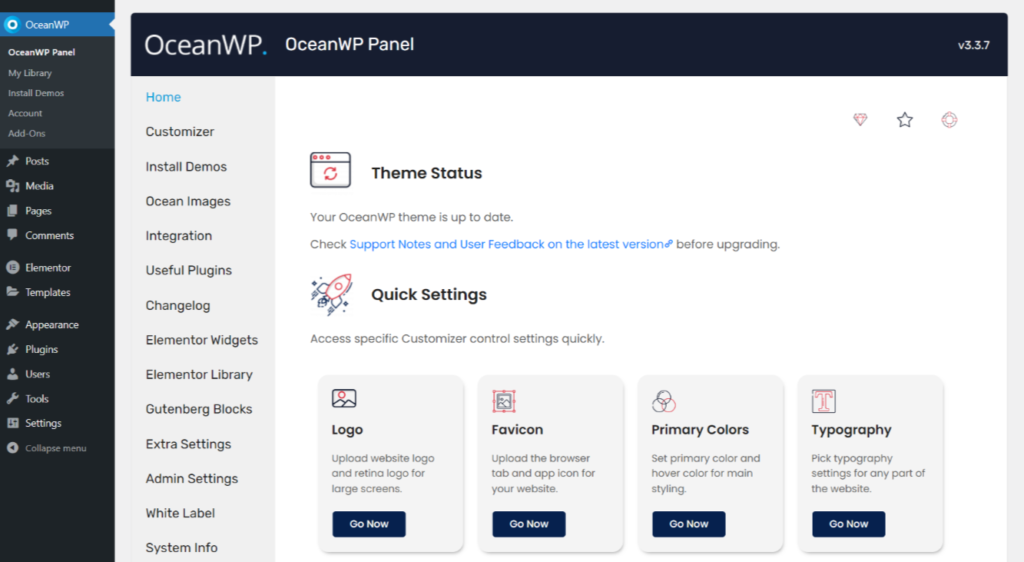Click the diamond icon at top right
The width and height of the screenshot is (1024, 562).
[860, 120]
